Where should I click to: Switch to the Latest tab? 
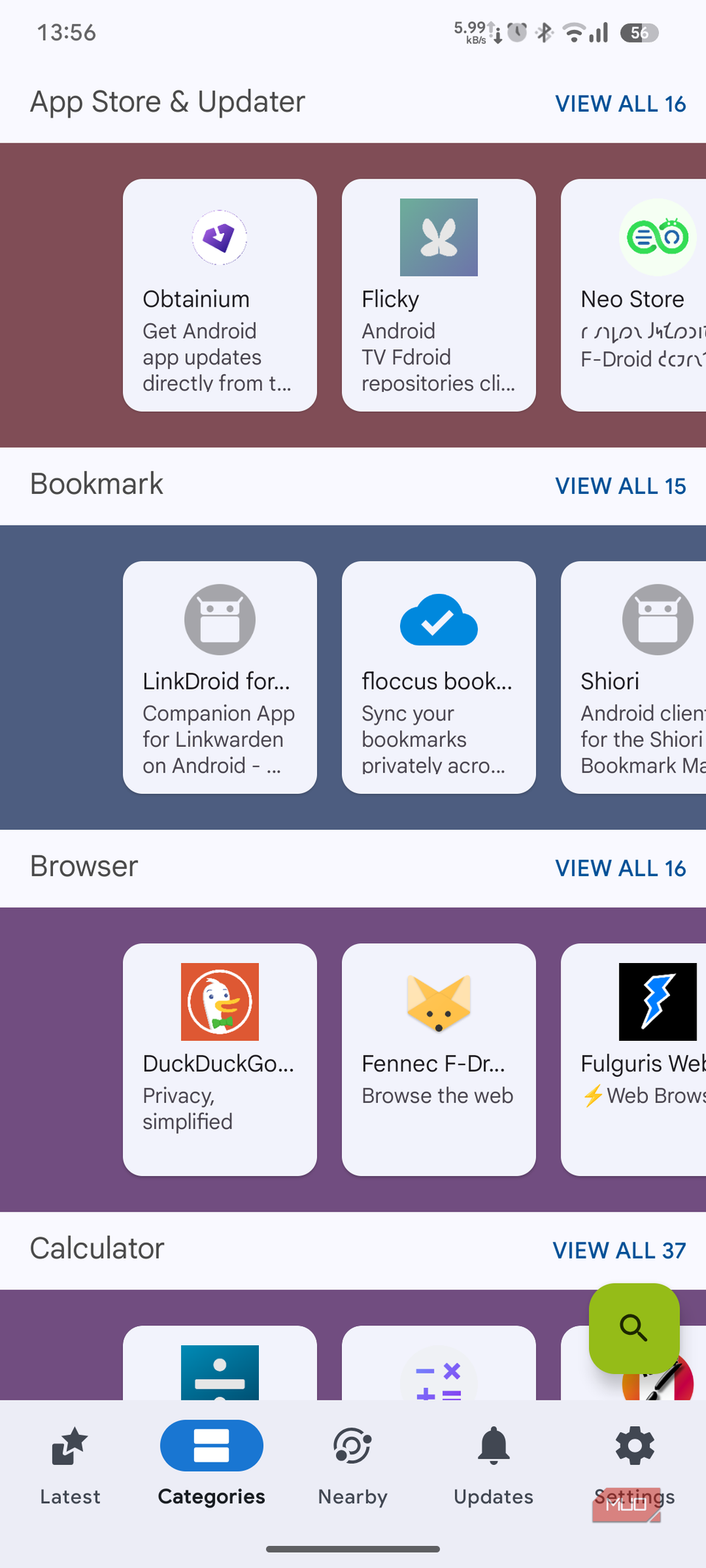coord(70,1464)
